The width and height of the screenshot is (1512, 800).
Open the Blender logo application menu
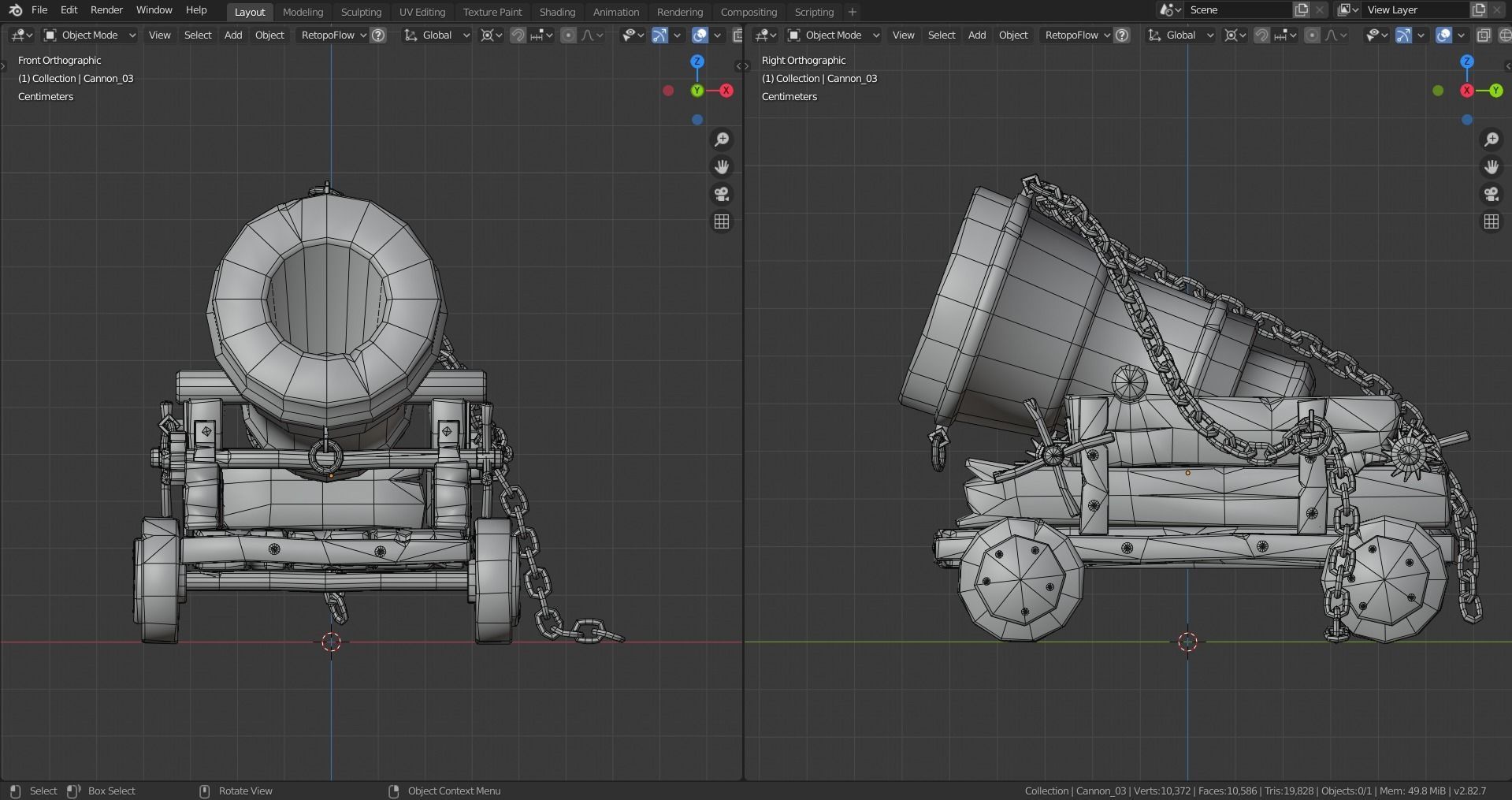[x=15, y=10]
